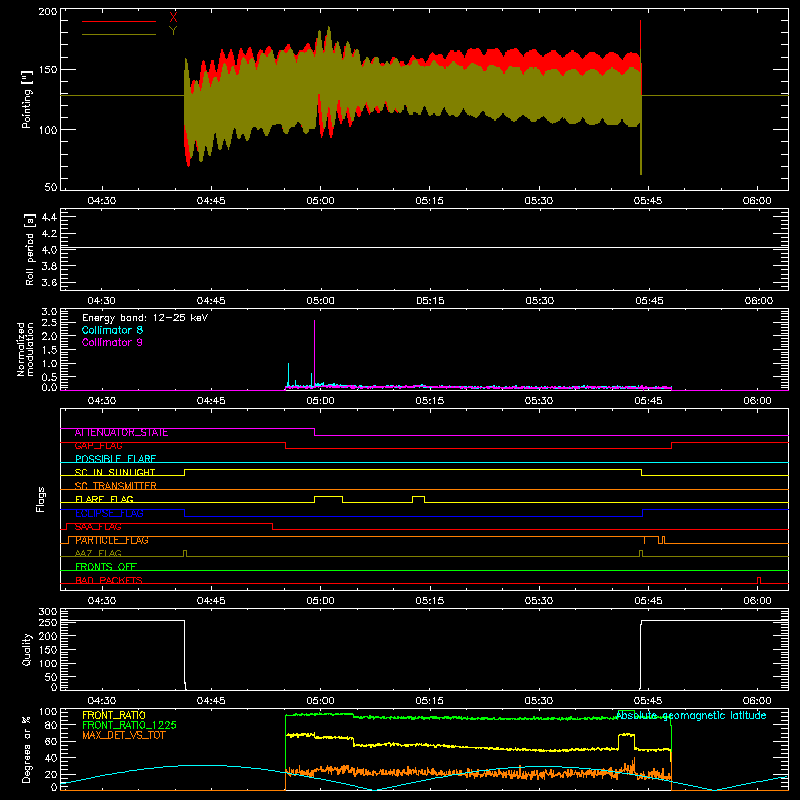
Task: Click the 4.4 tick on Roll period axis
Action: (49, 217)
